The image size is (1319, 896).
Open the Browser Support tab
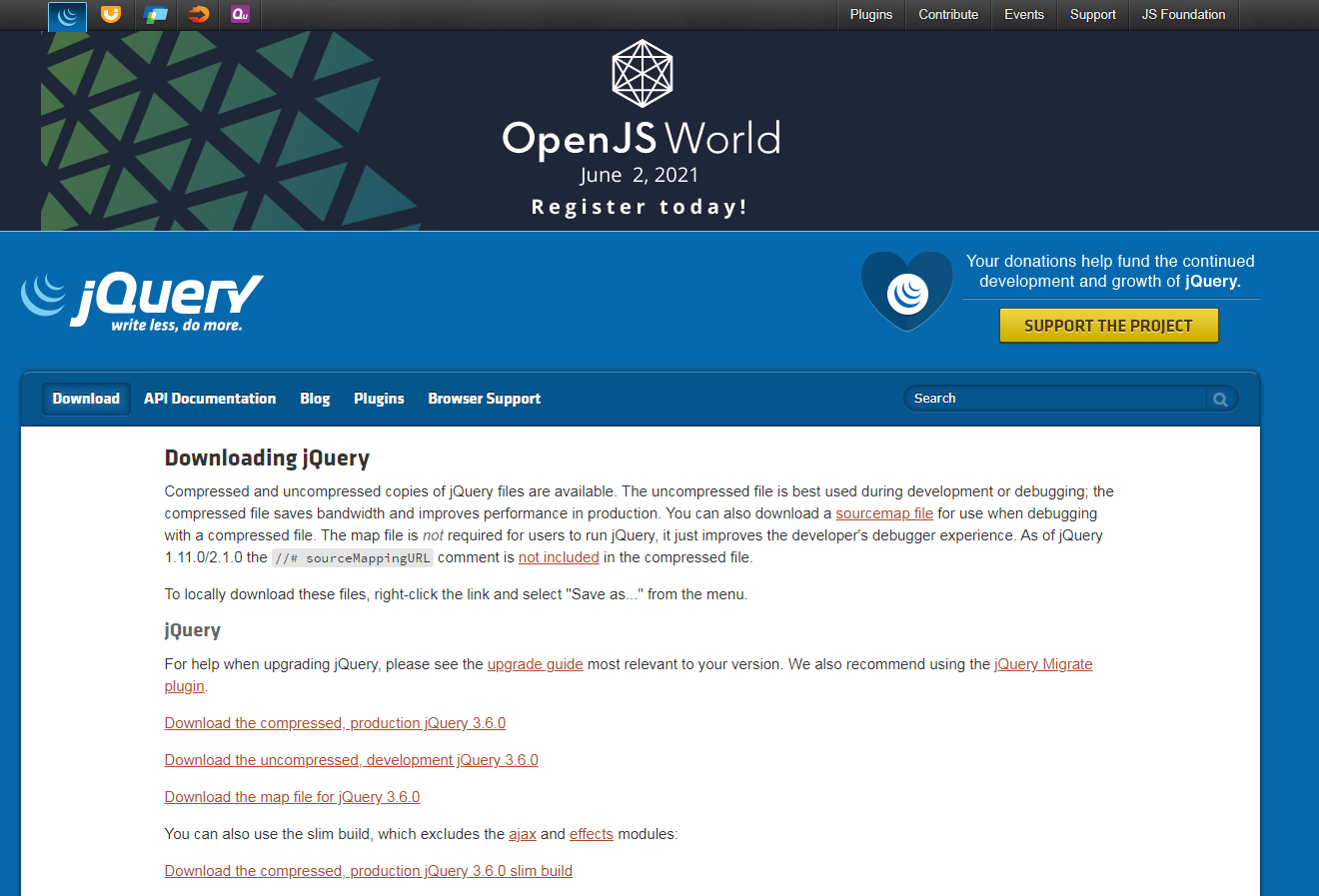[x=485, y=399]
